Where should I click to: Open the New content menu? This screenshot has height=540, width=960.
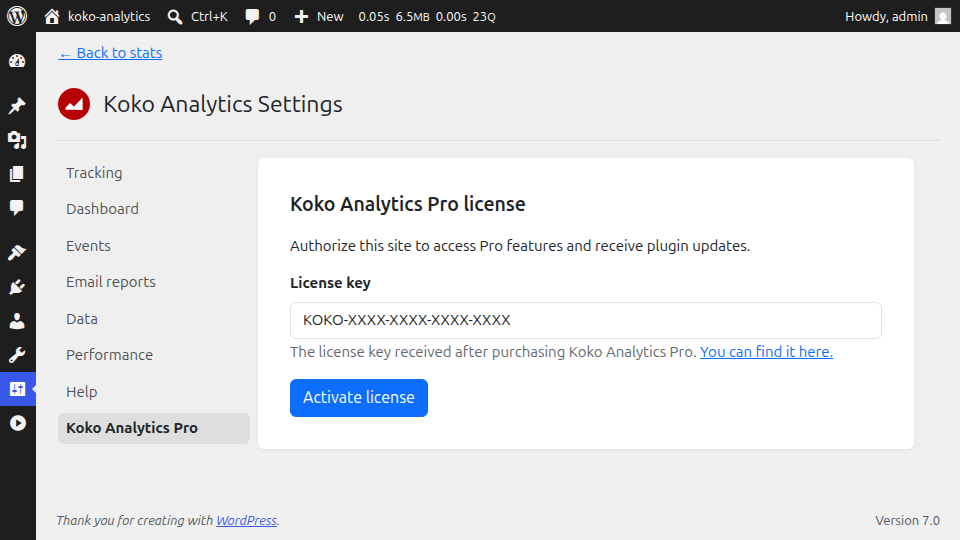(318, 17)
